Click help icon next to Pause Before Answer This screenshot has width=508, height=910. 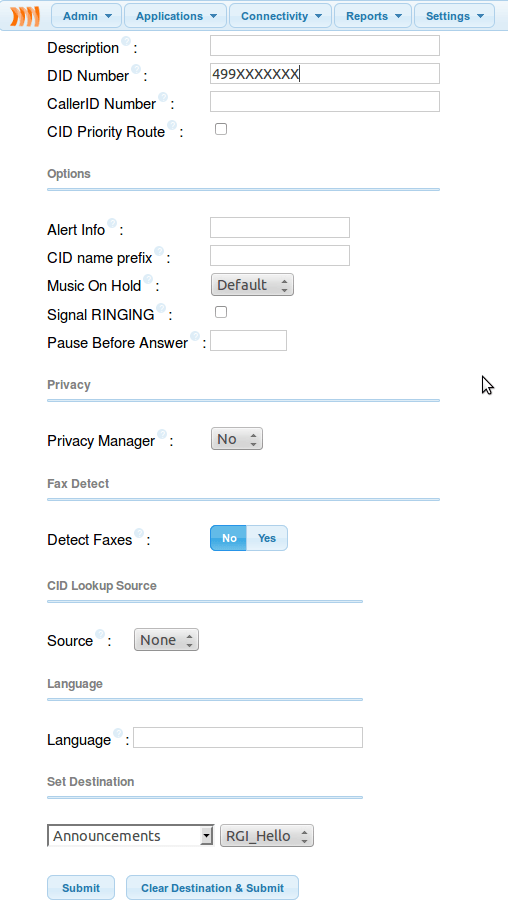click(195, 336)
